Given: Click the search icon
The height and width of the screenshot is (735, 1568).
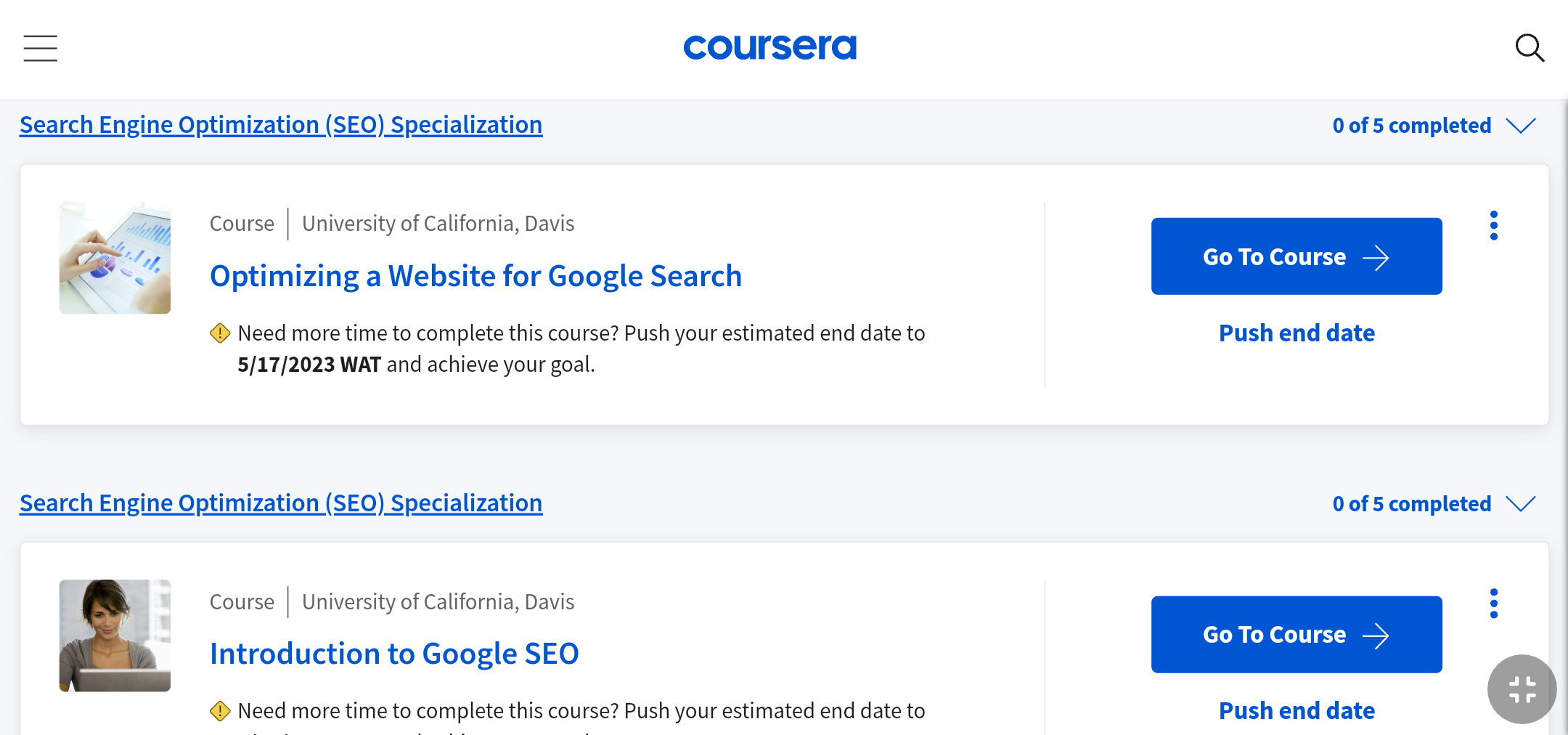Looking at the screenshot, I should coord(1530,48).
